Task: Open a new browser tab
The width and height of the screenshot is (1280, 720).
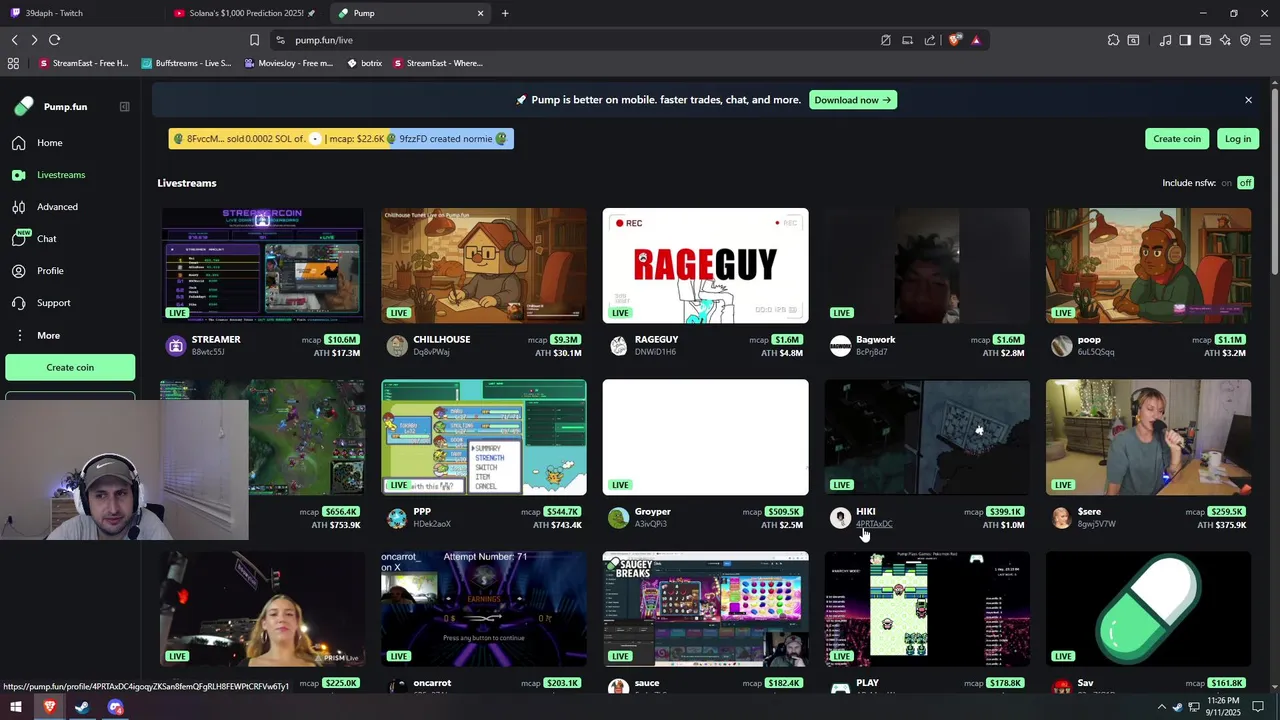Action: tap(505, 13)
